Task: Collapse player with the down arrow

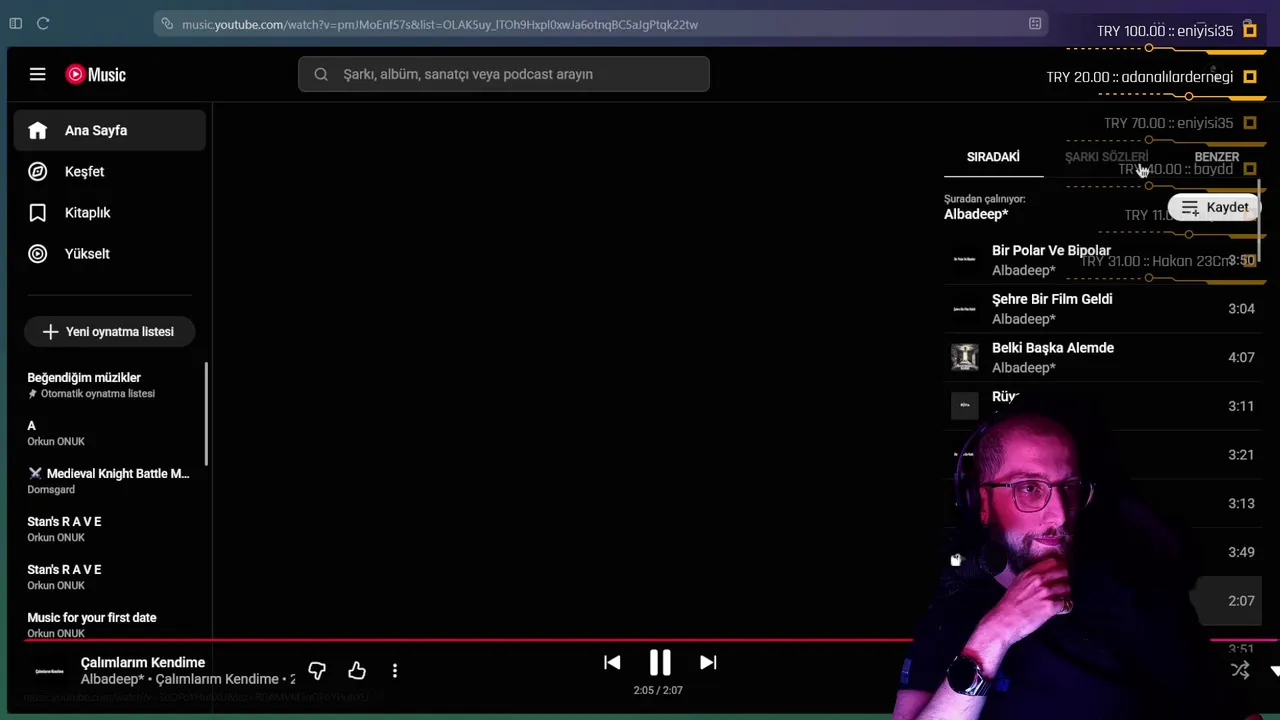Action: pos(1274,670)
